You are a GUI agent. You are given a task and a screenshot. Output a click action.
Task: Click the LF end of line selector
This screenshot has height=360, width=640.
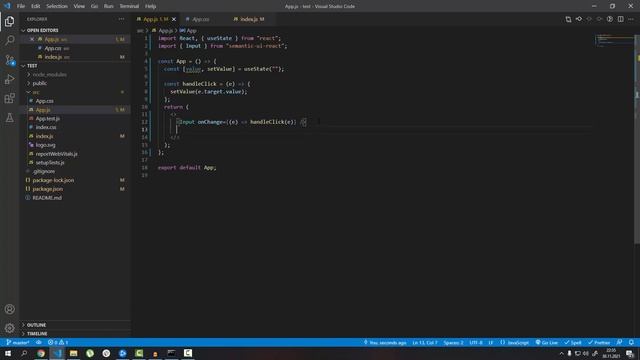pyautogui.click(x=491, y=342)
